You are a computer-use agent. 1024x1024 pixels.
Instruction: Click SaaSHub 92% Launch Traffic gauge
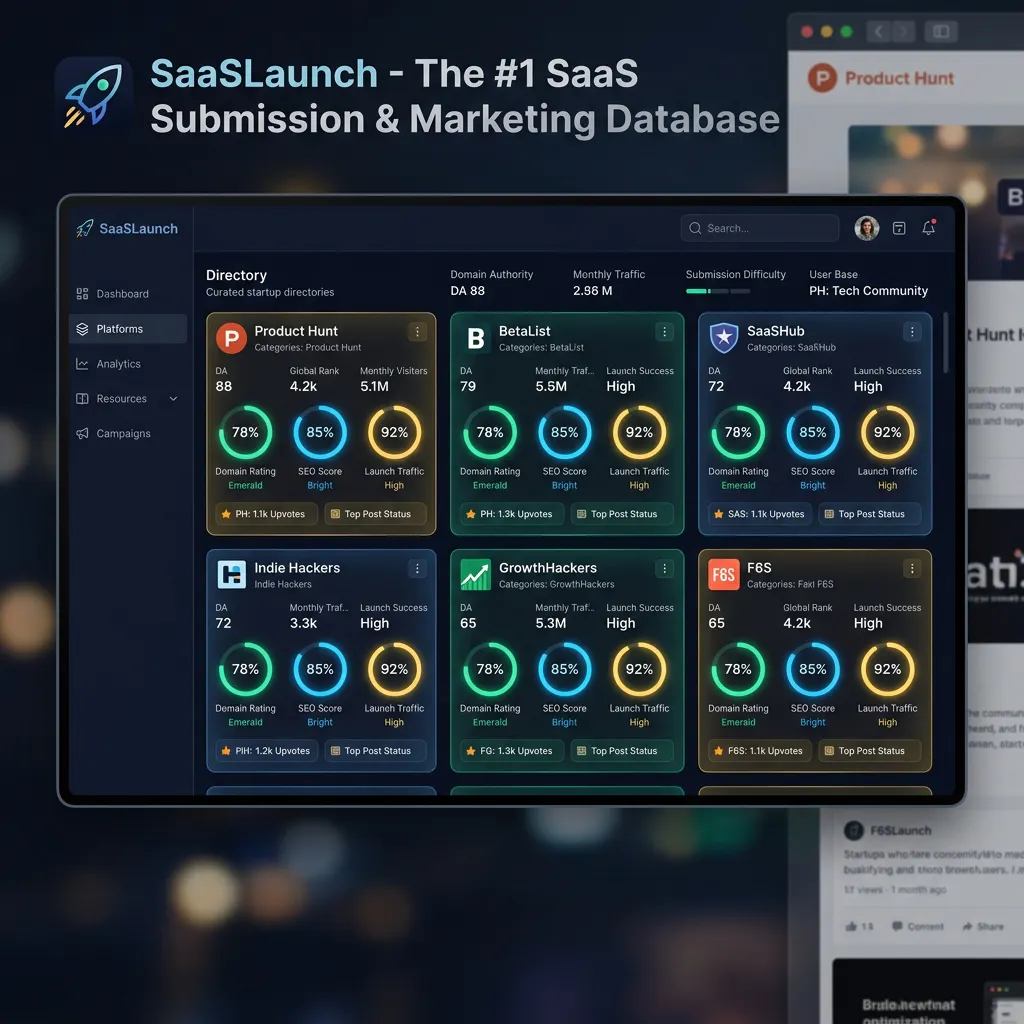[887, 432]
